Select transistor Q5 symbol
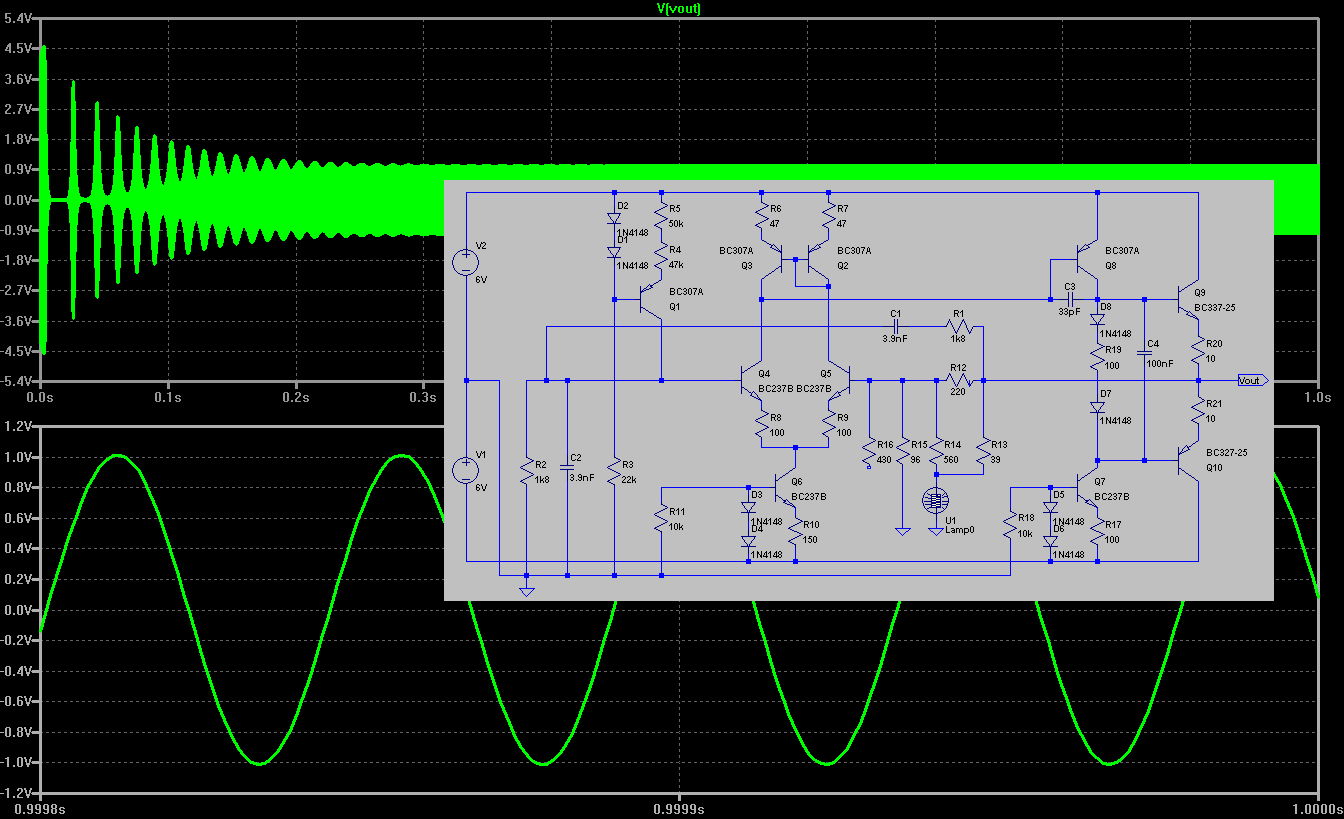The image size is (1344, 819). (x=838, y=380)
